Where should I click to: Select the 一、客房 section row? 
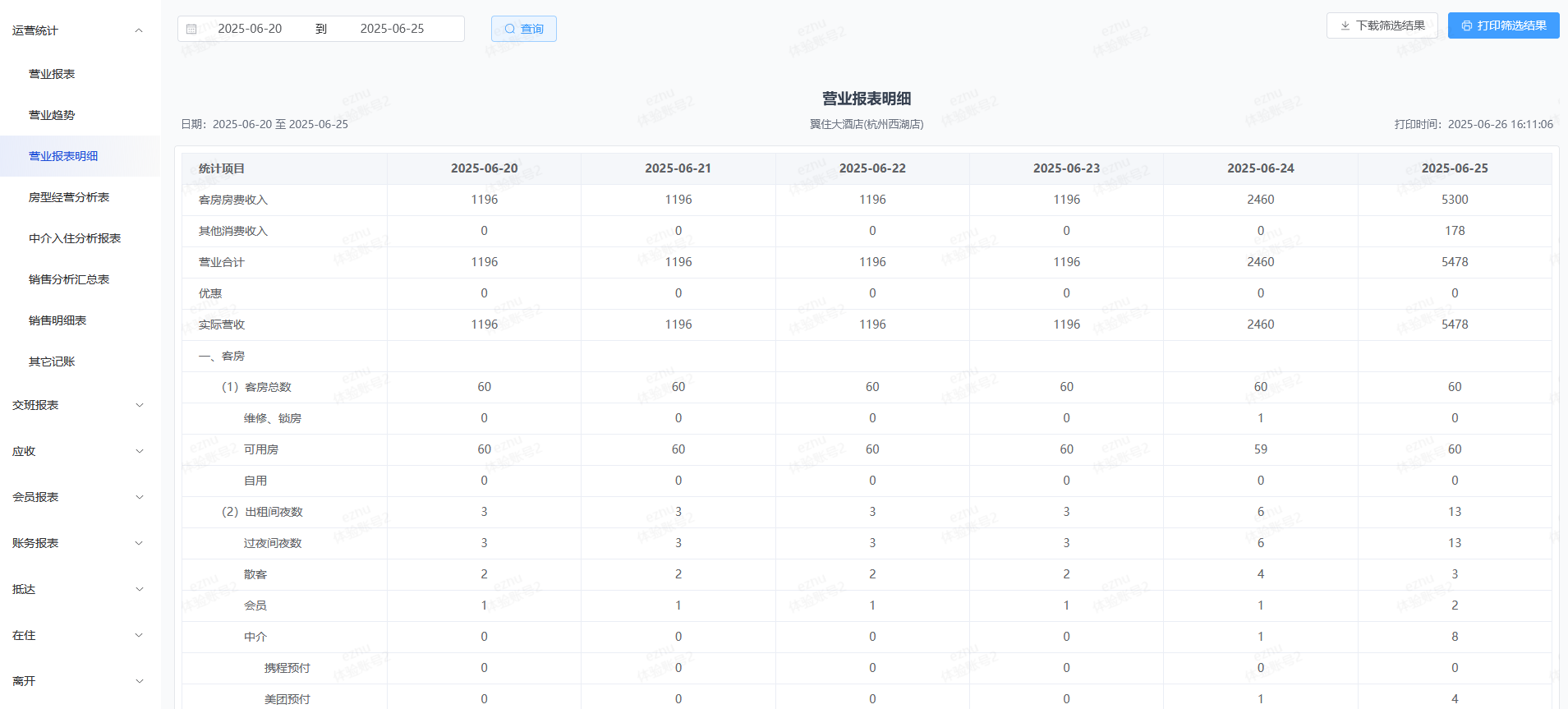coord(222,356)
